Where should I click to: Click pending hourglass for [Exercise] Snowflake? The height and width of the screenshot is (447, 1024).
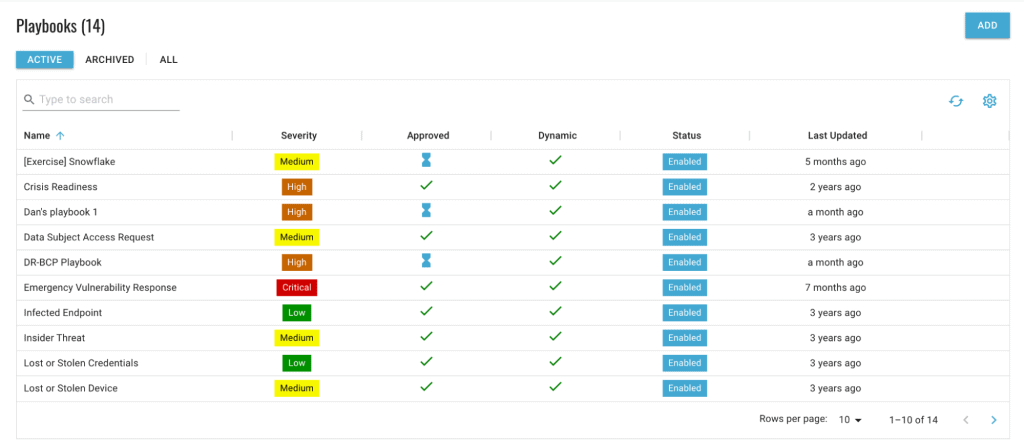pos(426,160)
